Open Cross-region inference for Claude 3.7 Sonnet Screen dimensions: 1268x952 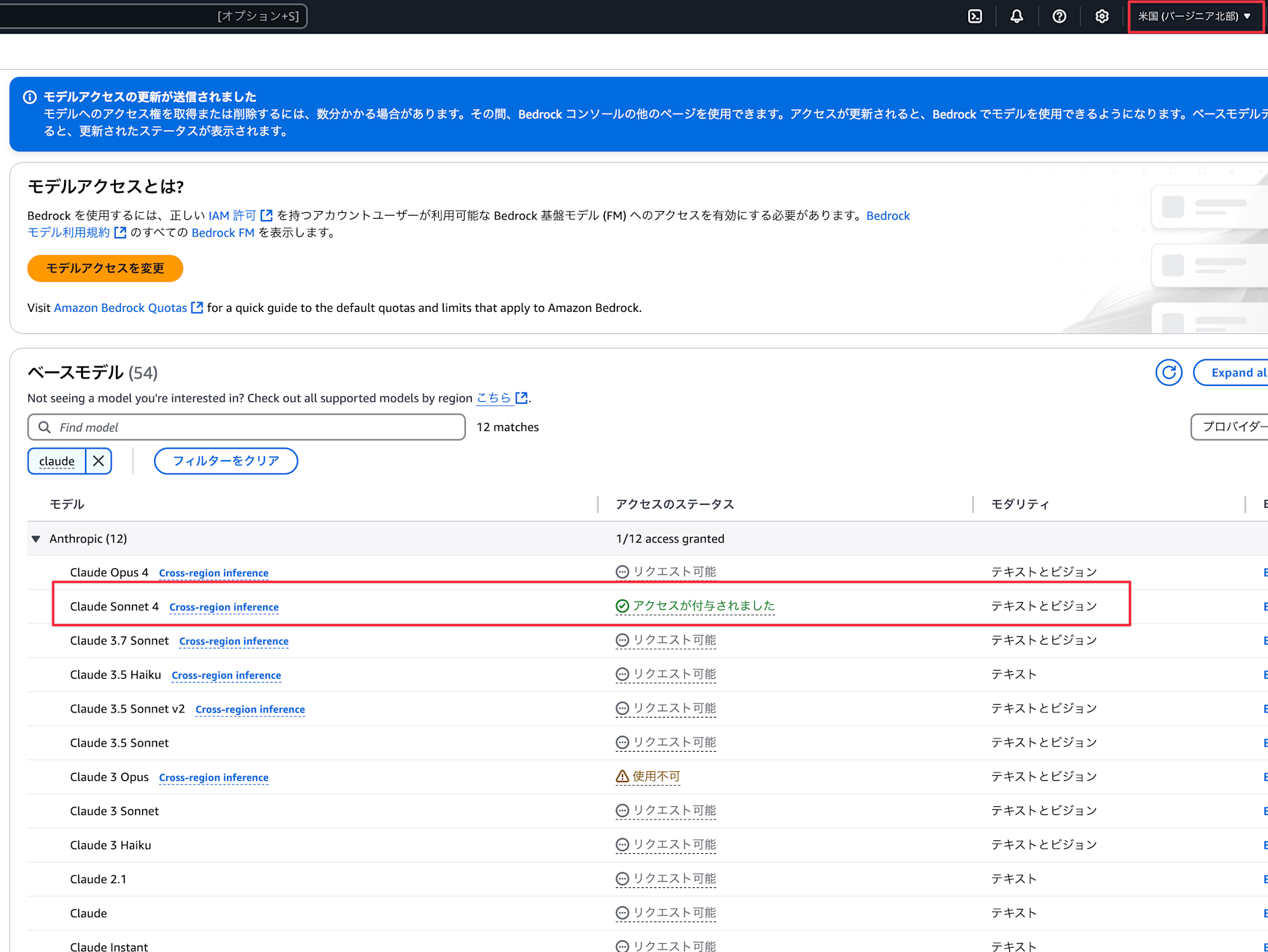[234, 641]
